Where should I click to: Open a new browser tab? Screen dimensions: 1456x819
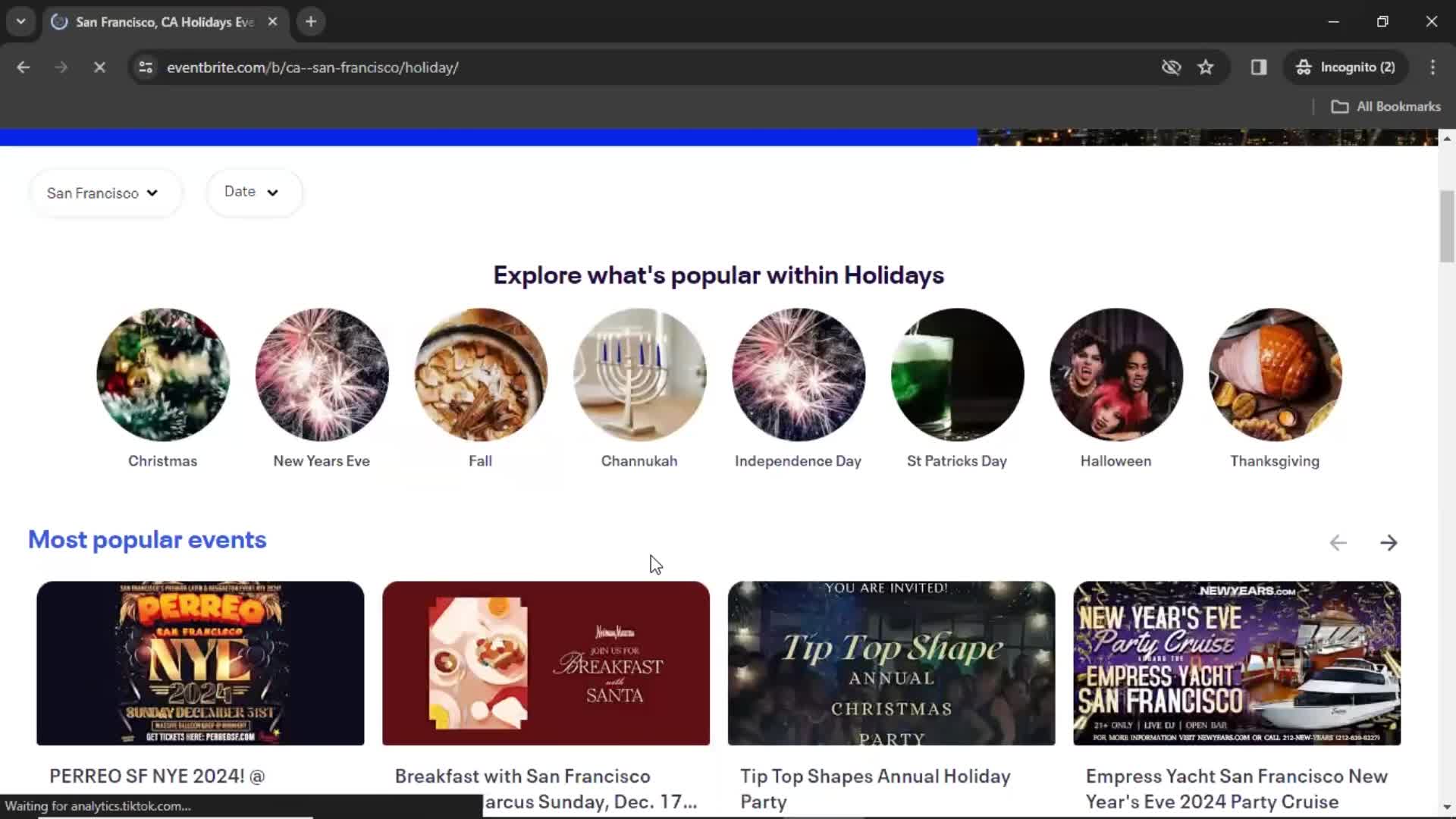click(x=311, y=22)
